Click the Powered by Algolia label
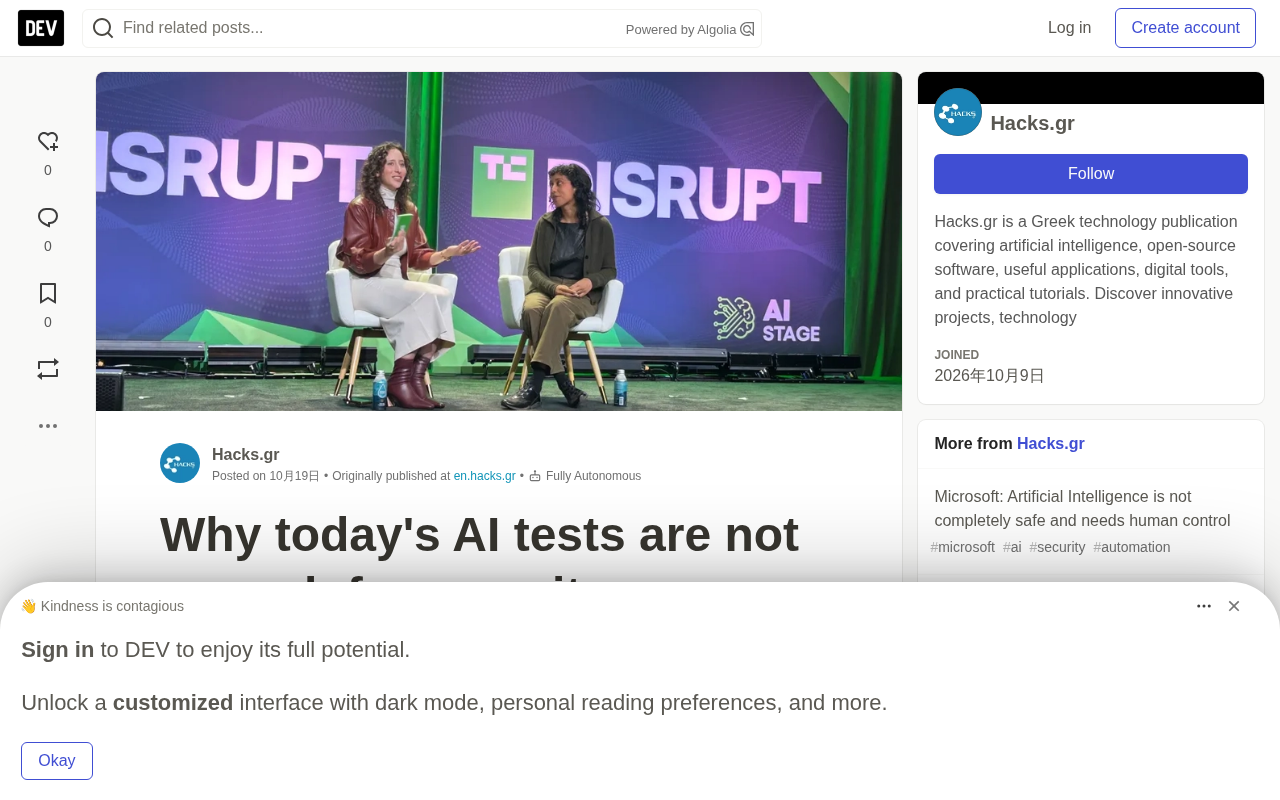This screenshot has width=1280, height=800. point(681,30)
